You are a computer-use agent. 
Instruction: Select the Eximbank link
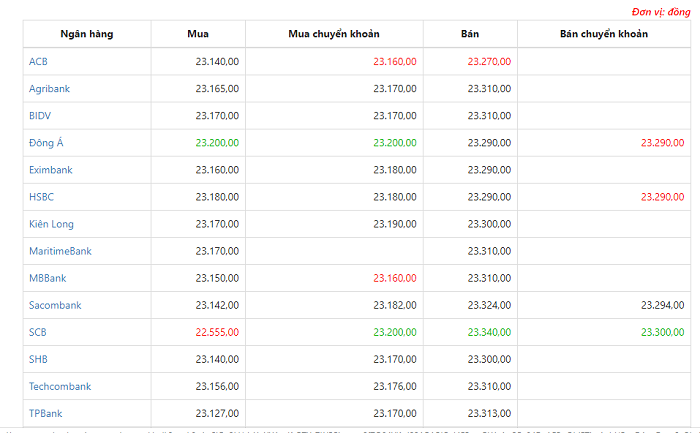coord(50,170)
